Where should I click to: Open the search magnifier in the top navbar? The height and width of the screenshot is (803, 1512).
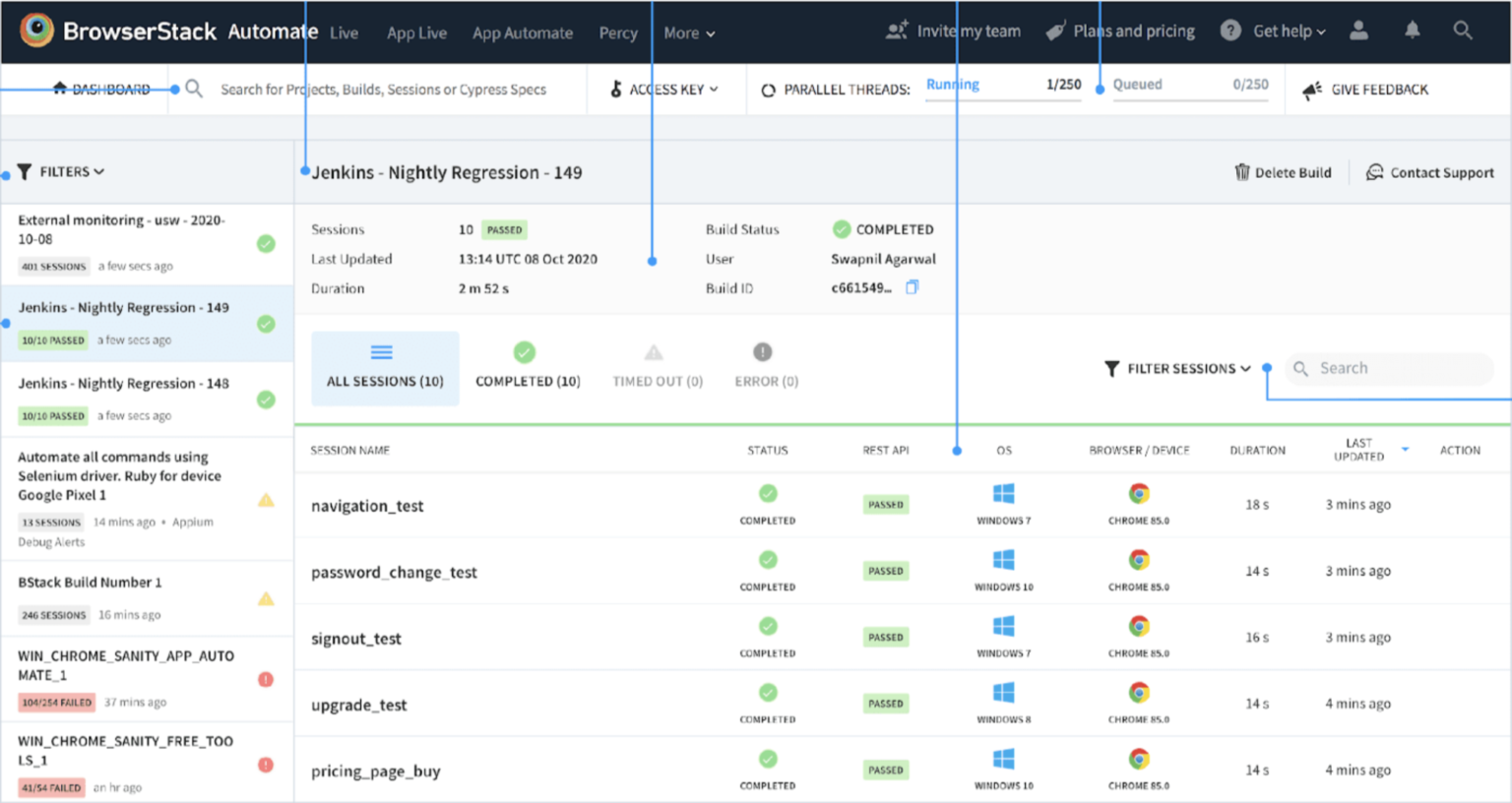coord(1463,31)
